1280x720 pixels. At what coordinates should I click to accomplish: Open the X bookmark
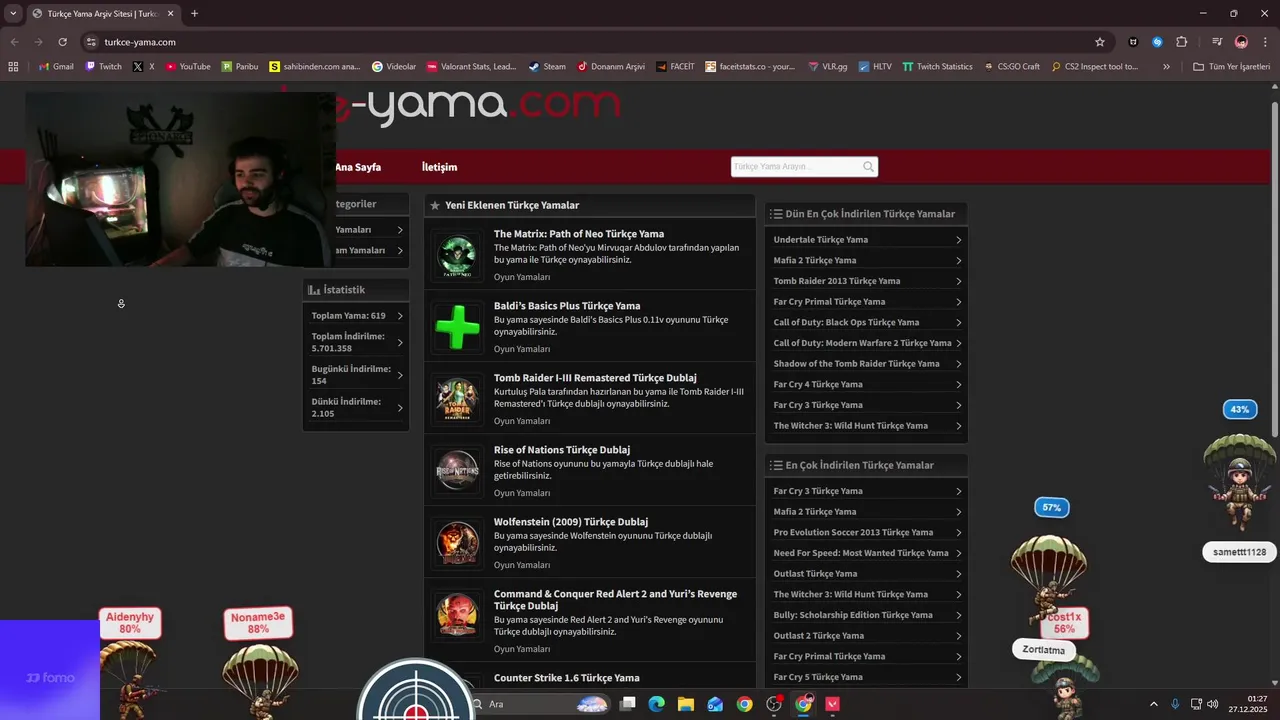click(x=144, y=67)
